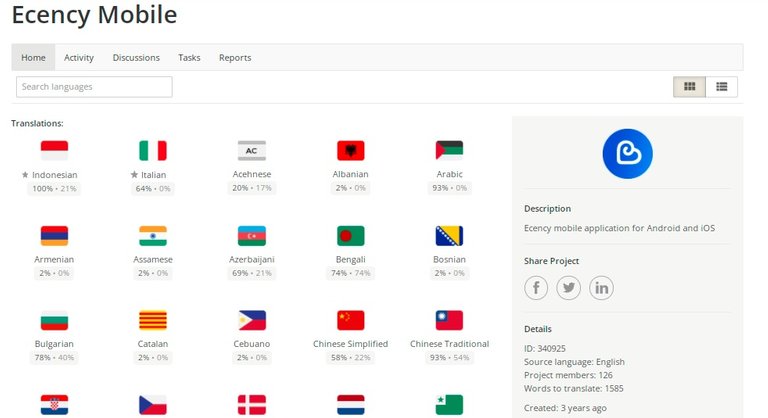Open the Tasks tab
The height and width of the screenshot is (418, 768).
[189, 57]
